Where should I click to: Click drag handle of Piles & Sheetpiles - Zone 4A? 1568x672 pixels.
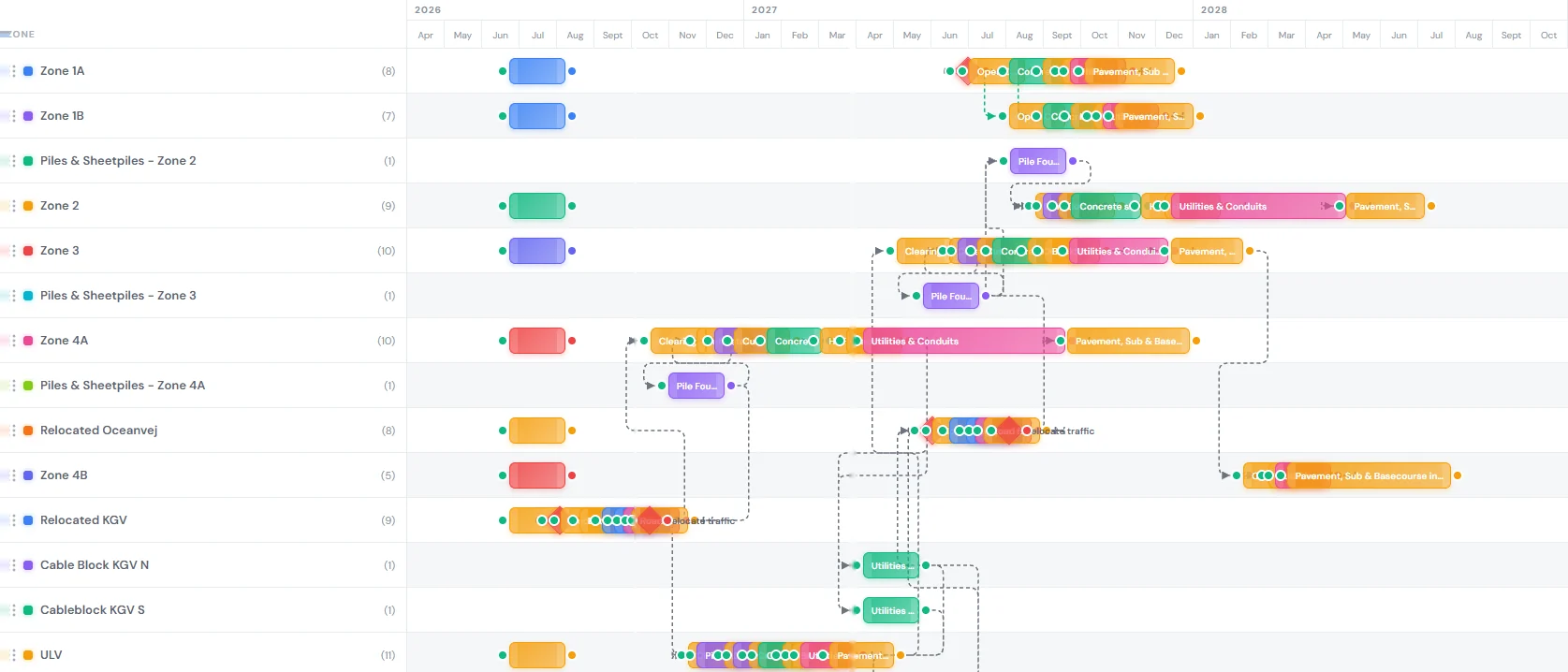point(13,386)
